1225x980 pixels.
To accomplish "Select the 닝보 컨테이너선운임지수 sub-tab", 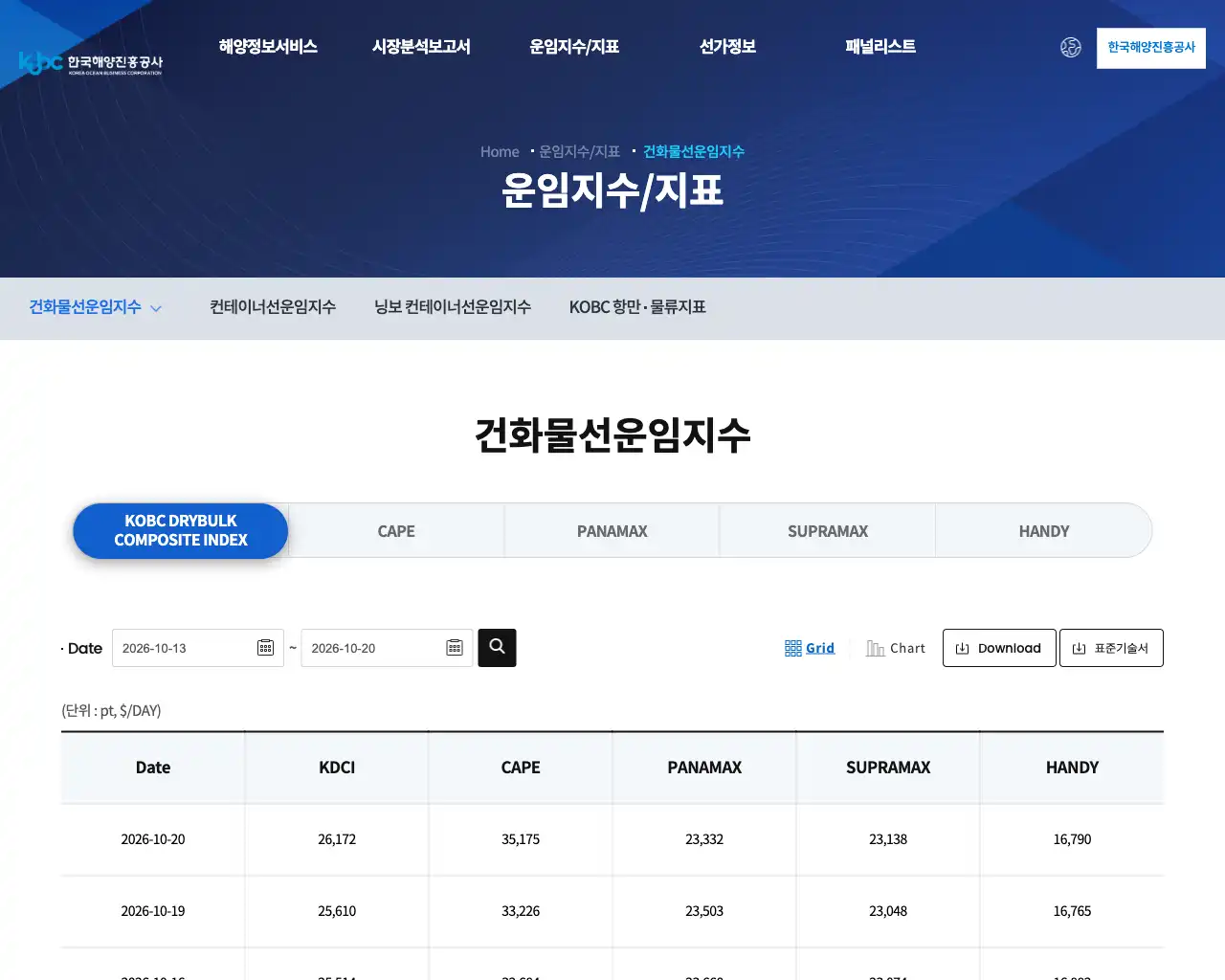I will pos(453,307).
